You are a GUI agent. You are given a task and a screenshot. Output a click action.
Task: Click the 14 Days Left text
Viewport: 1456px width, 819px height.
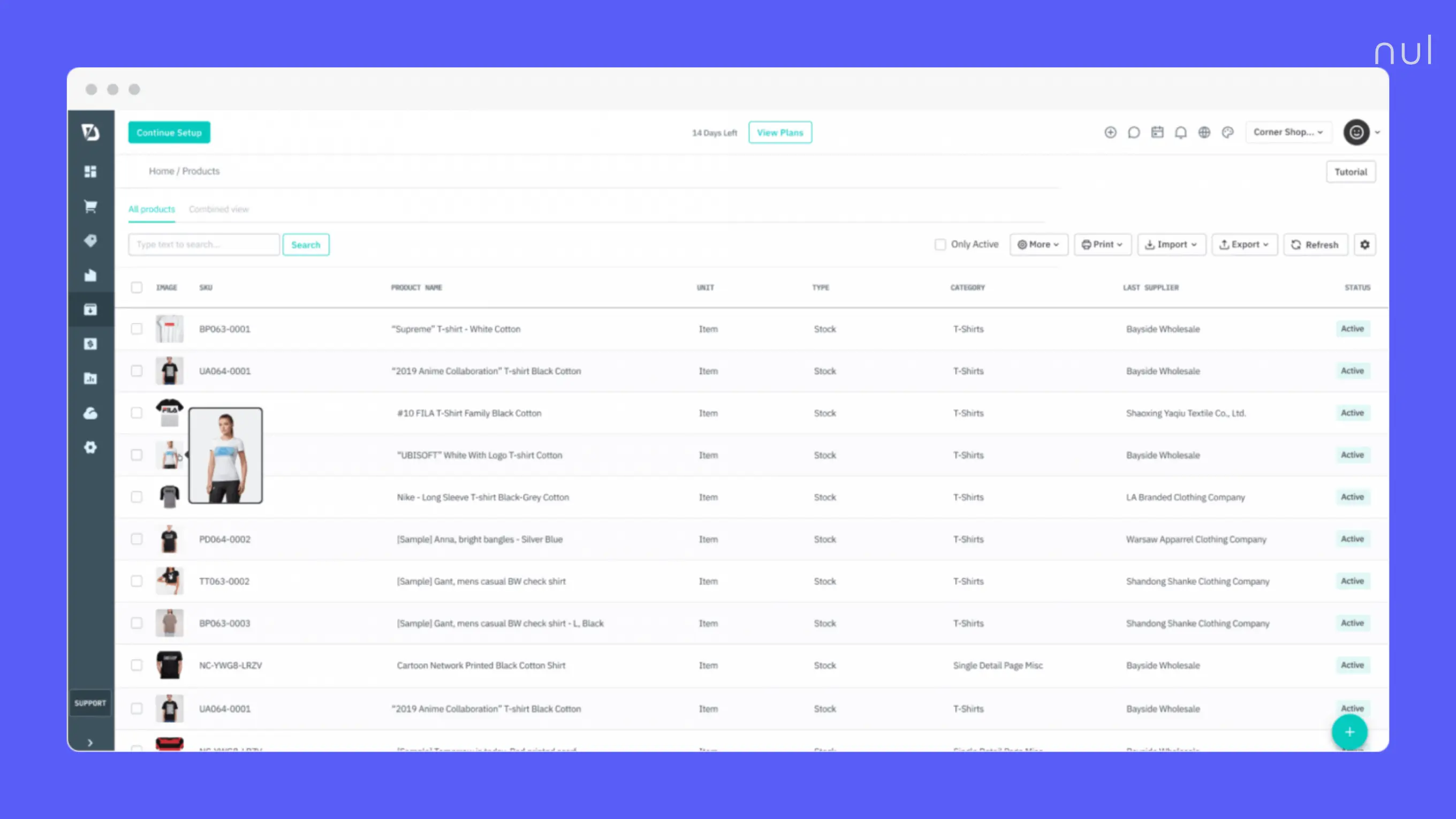coord(715,133)
